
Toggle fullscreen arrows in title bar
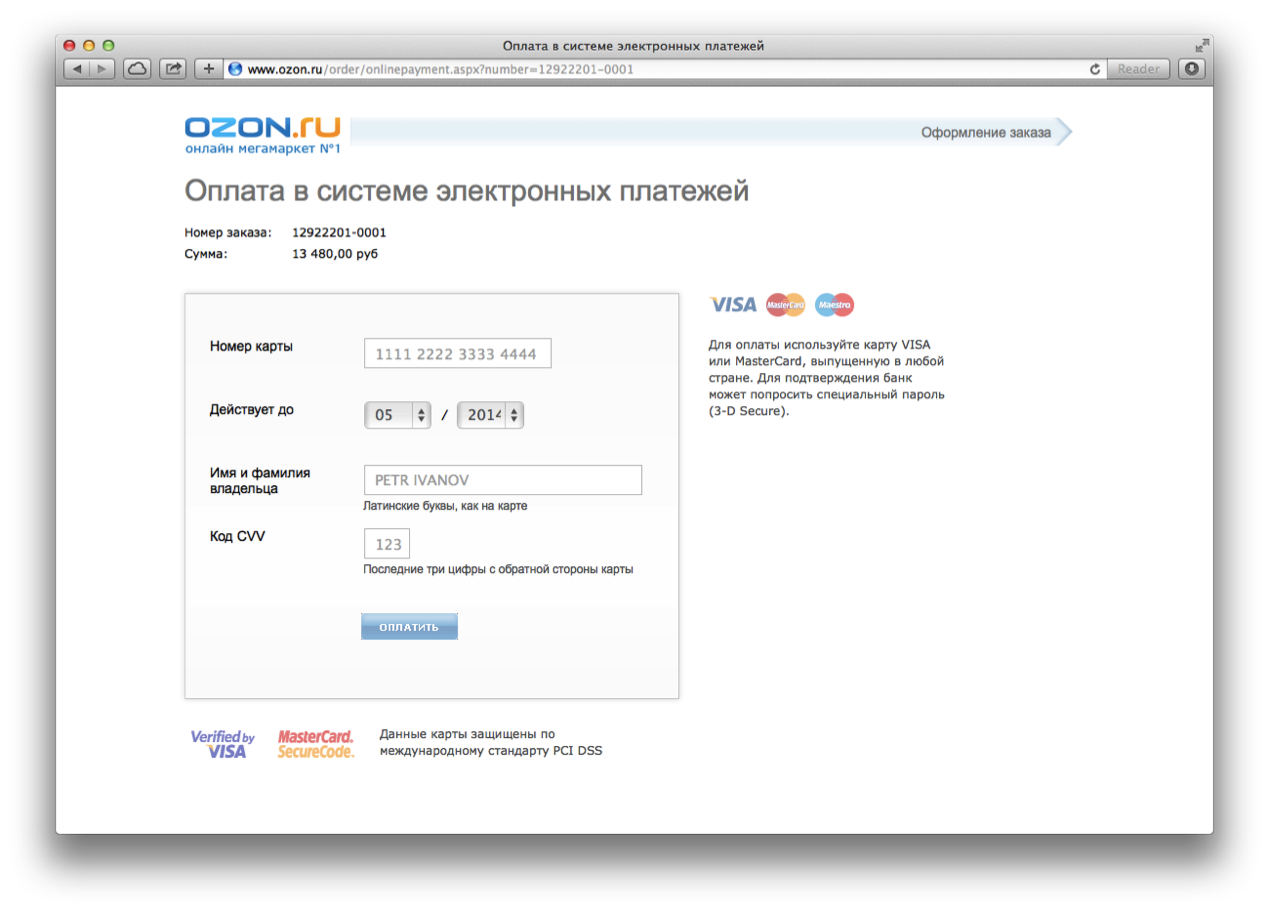1201,46
